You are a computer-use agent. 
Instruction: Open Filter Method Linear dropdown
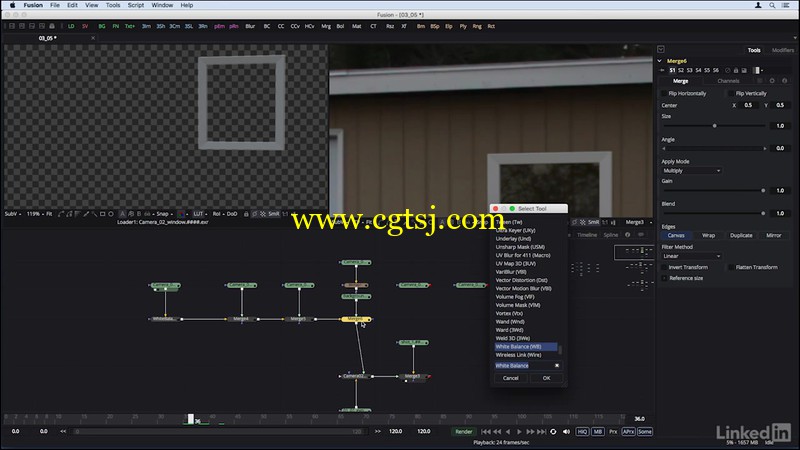691,256
